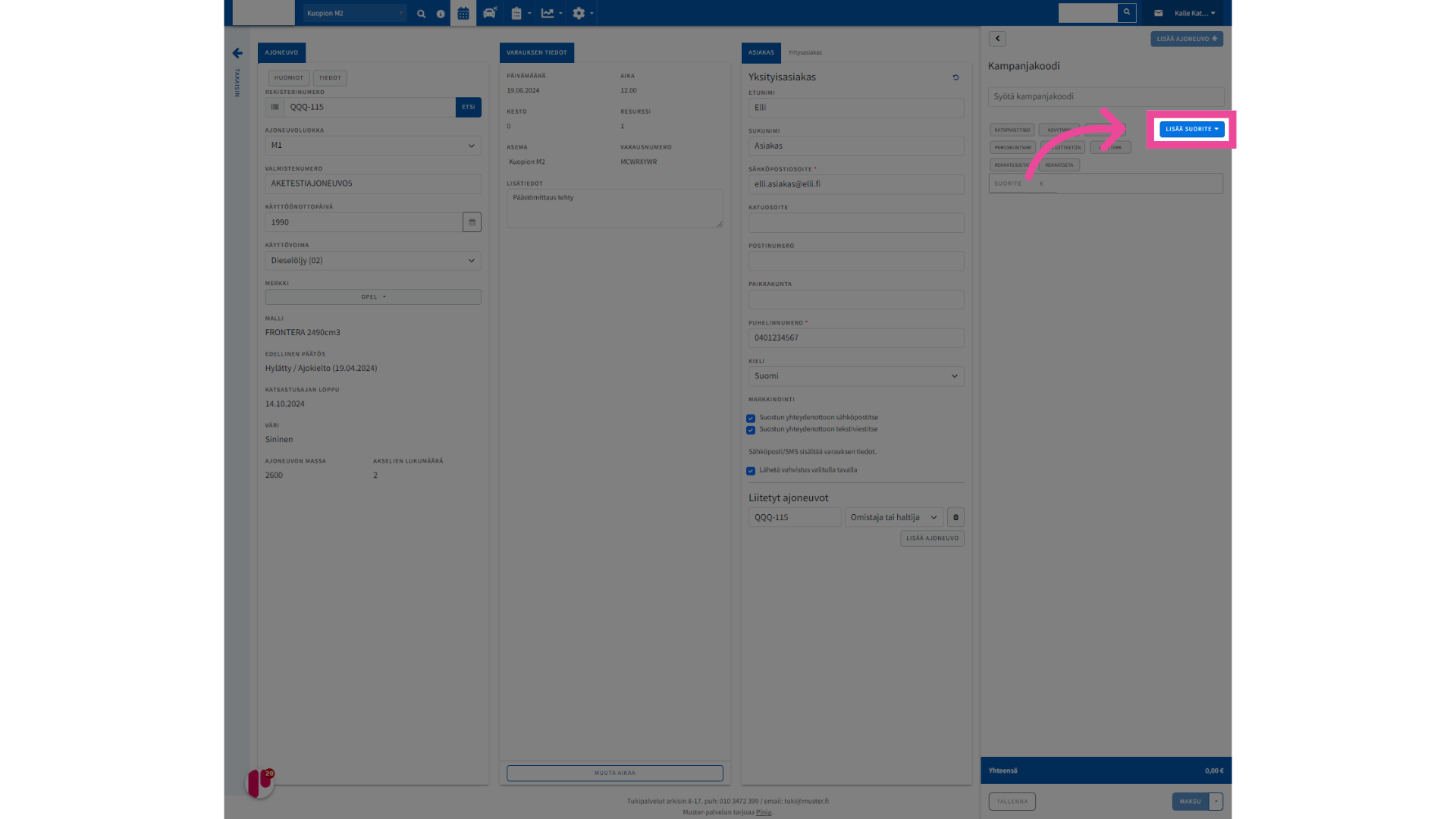
Task: Click the Takaisin back arrow
Action: [x=237, y=53]
